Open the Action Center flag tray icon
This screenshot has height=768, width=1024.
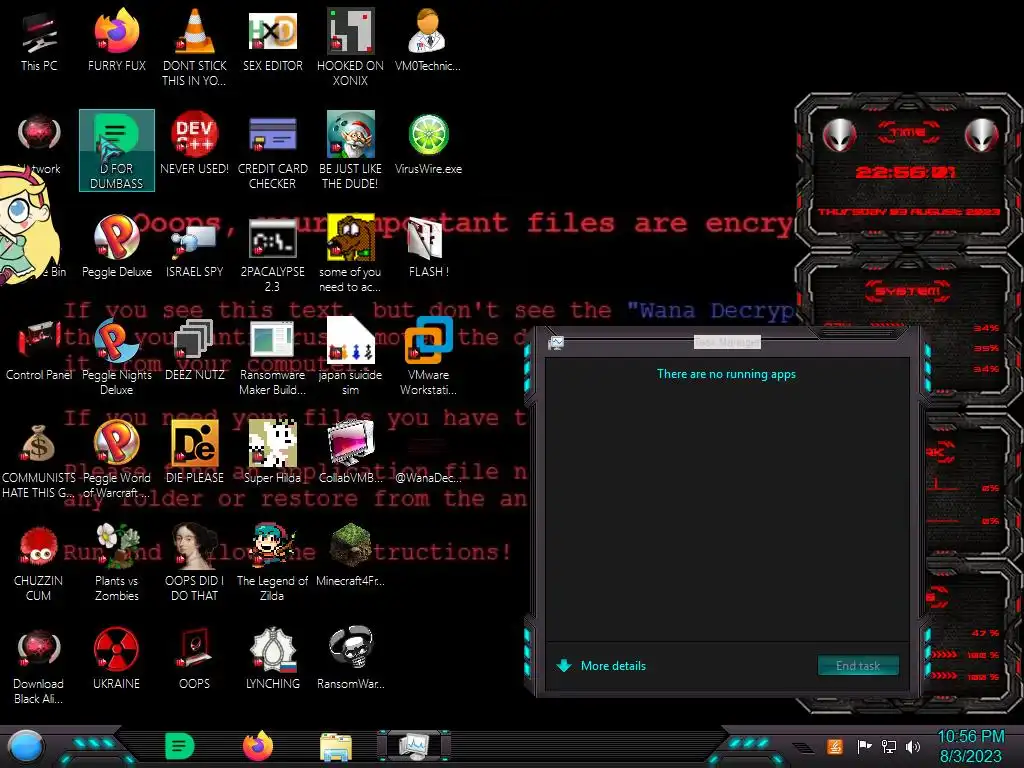point(864,746)
